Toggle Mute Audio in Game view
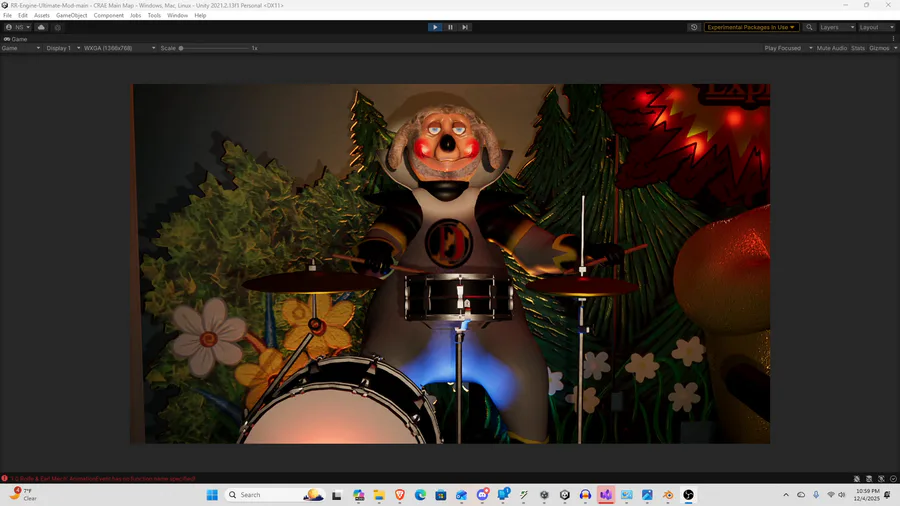Viewport: 900px width, 506px height. [x=832, y=48]
